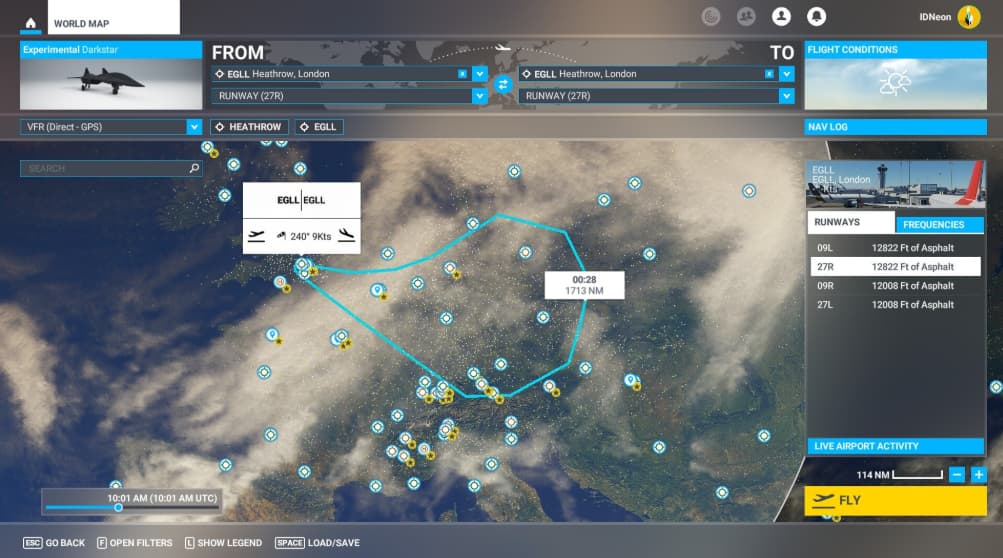Open the friends list icon
Image resolution: width=1003 pixels, height=558 pixels.
click(x=745, y=17)
